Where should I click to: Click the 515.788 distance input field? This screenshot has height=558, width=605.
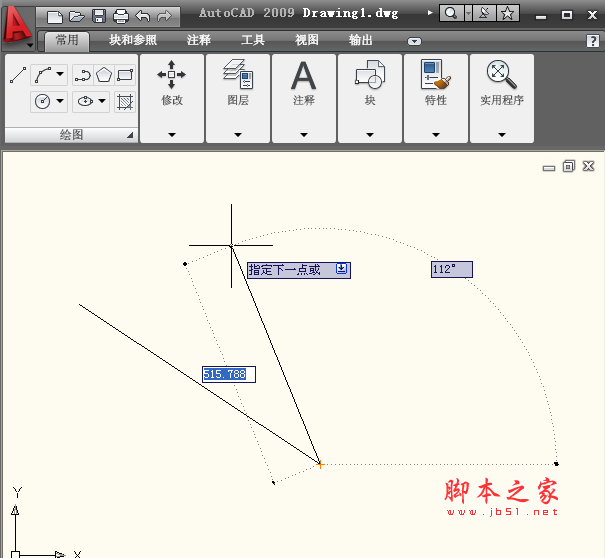coord(229,374)
